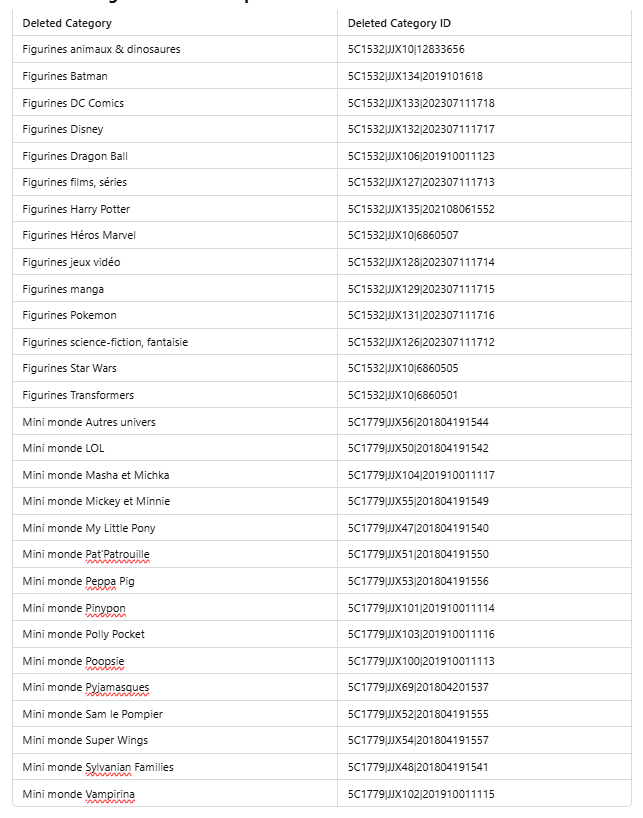Select the Mini monde My Little Pony cell
Screen dimensions: 643x818
89,528
